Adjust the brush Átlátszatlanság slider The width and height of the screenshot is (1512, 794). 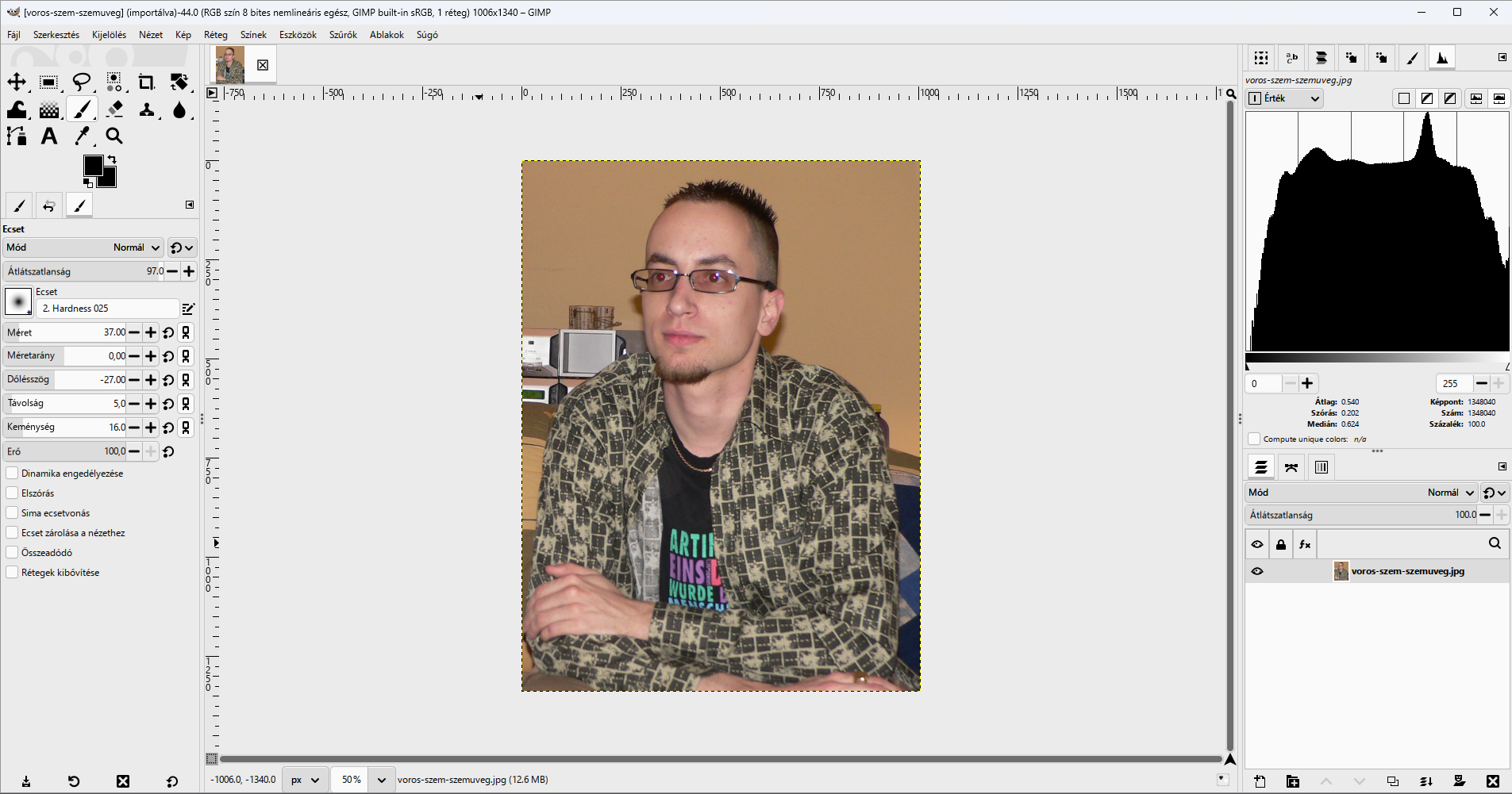tap(83, 271)
